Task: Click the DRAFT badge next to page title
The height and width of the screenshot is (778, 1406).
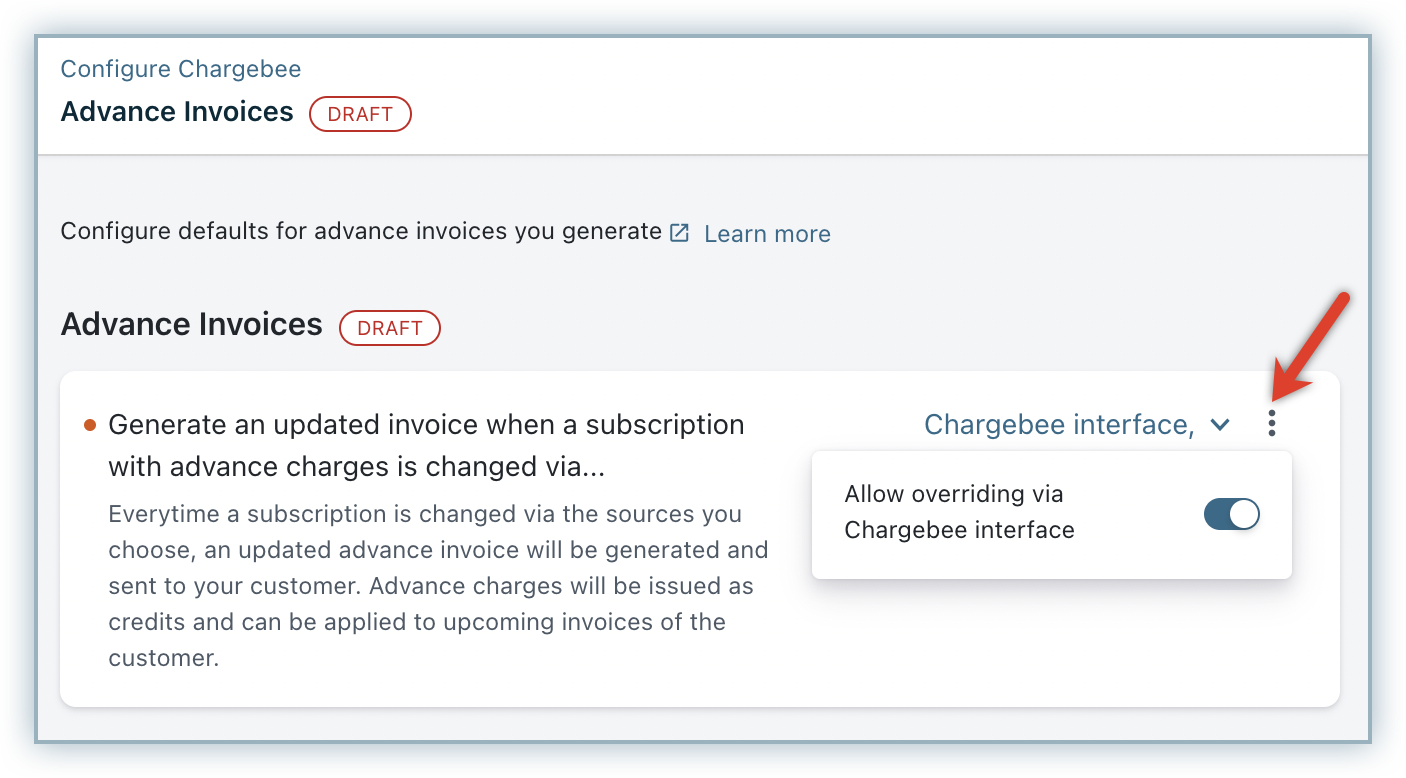Action: tap(360, 114)
